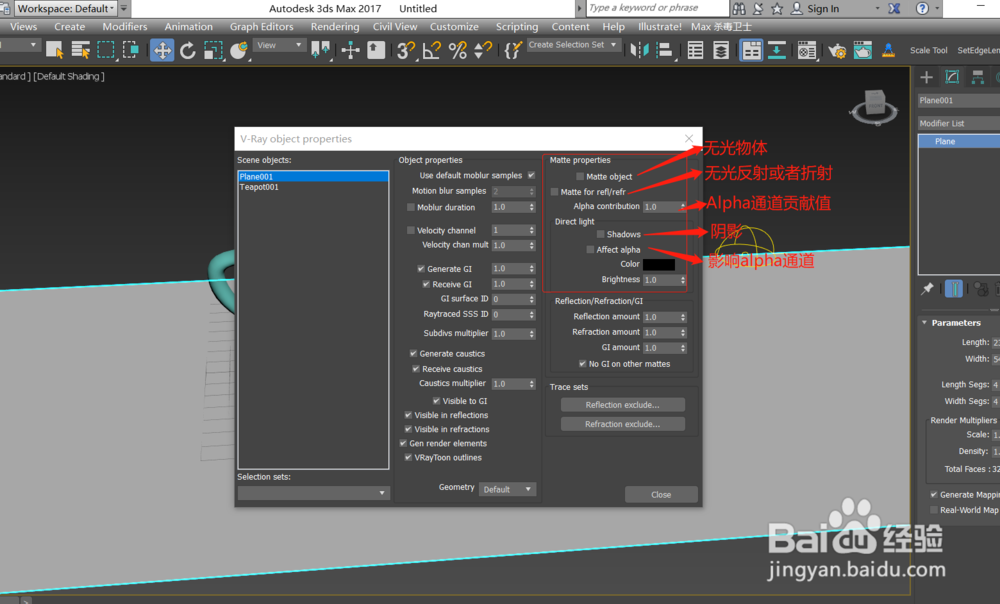1000x604 pixels.
Task: Tick the Affect alpha checkbox
Action: [x=590, y=250]
